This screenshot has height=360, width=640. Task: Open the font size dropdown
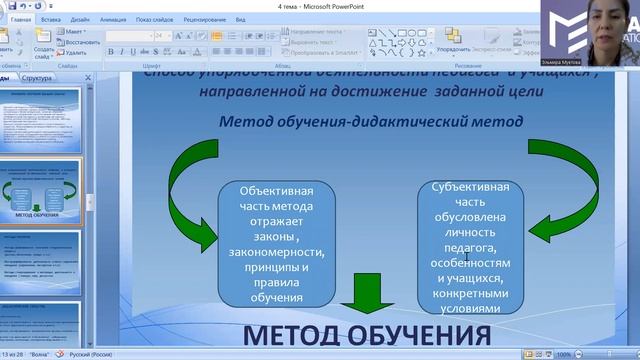[169, 36]
